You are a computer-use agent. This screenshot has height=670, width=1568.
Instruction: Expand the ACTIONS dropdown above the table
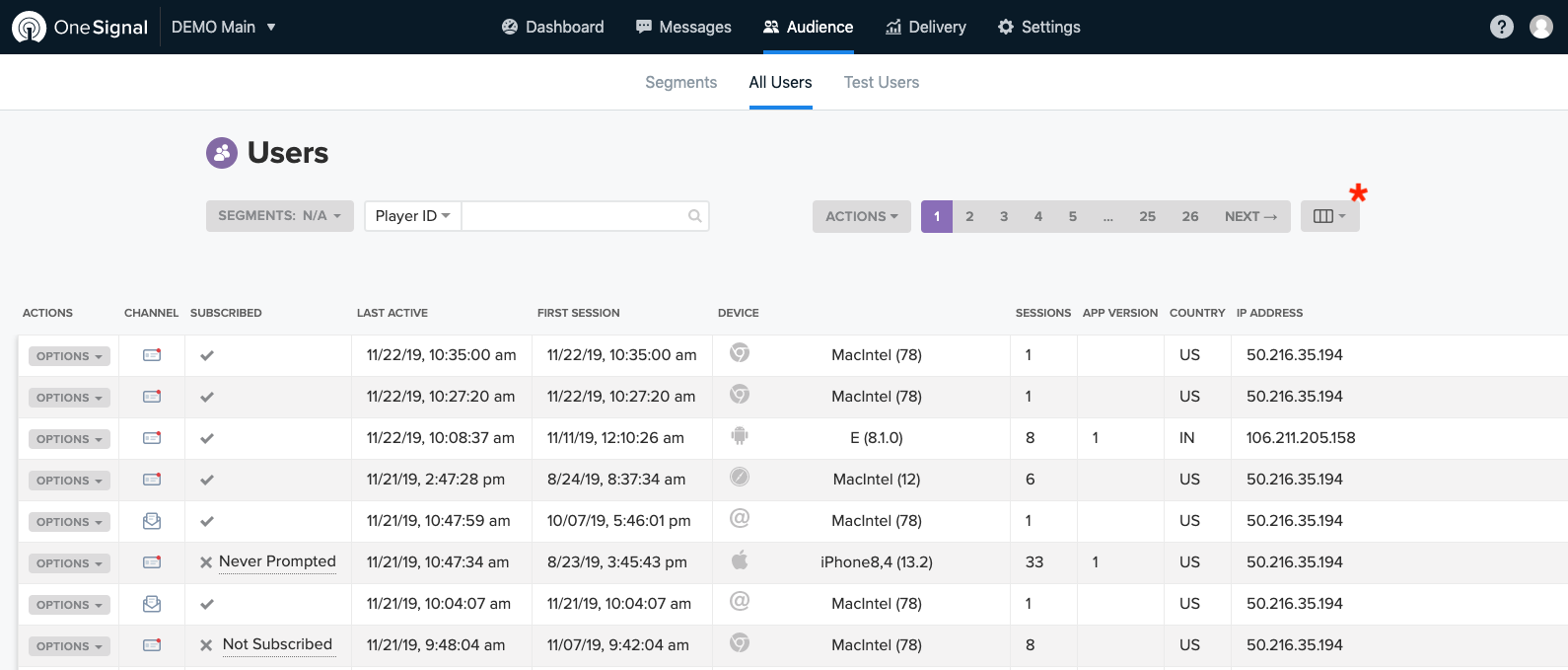(x=861, y=216)
